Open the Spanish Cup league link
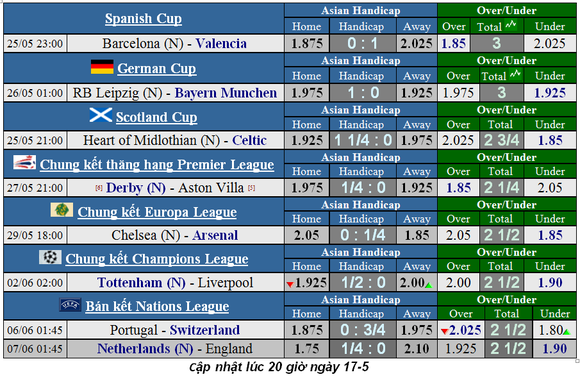Screen dimensions: 580x377 [143, 18]
